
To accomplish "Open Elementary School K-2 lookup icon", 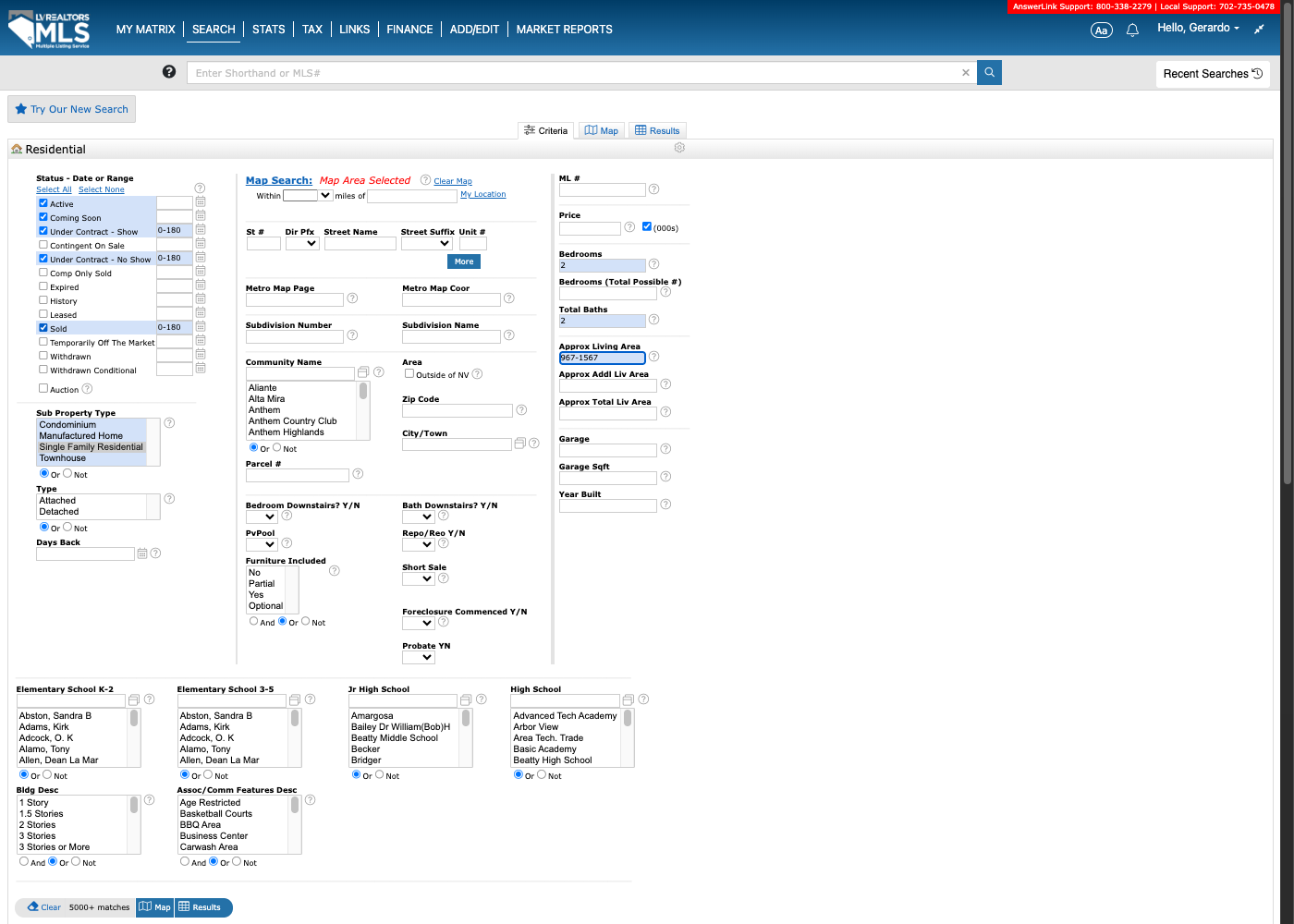I will click(x=134, y=699).
